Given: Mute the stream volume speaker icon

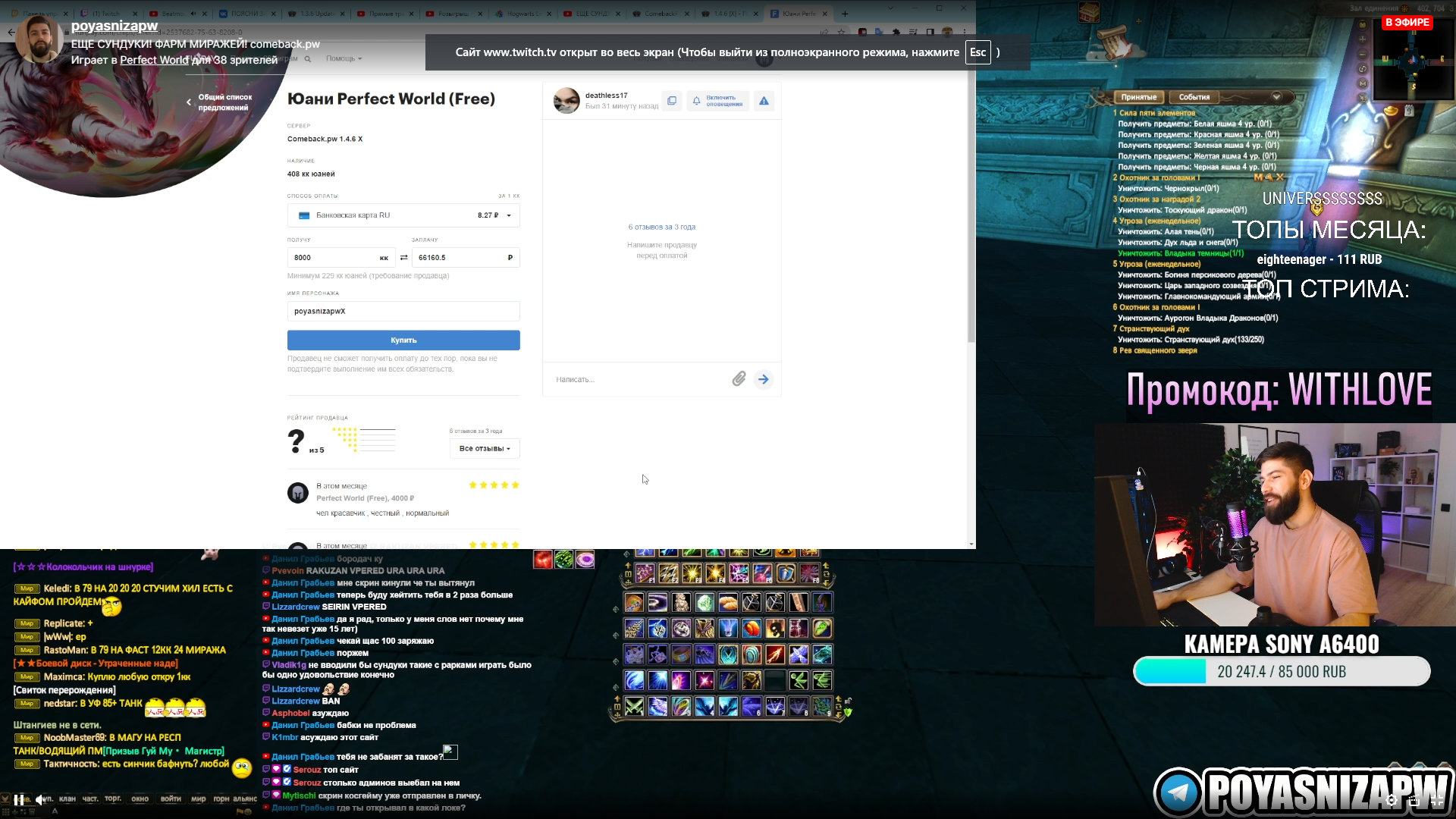Looking at the screenshot, I should [x=40, y=799].
